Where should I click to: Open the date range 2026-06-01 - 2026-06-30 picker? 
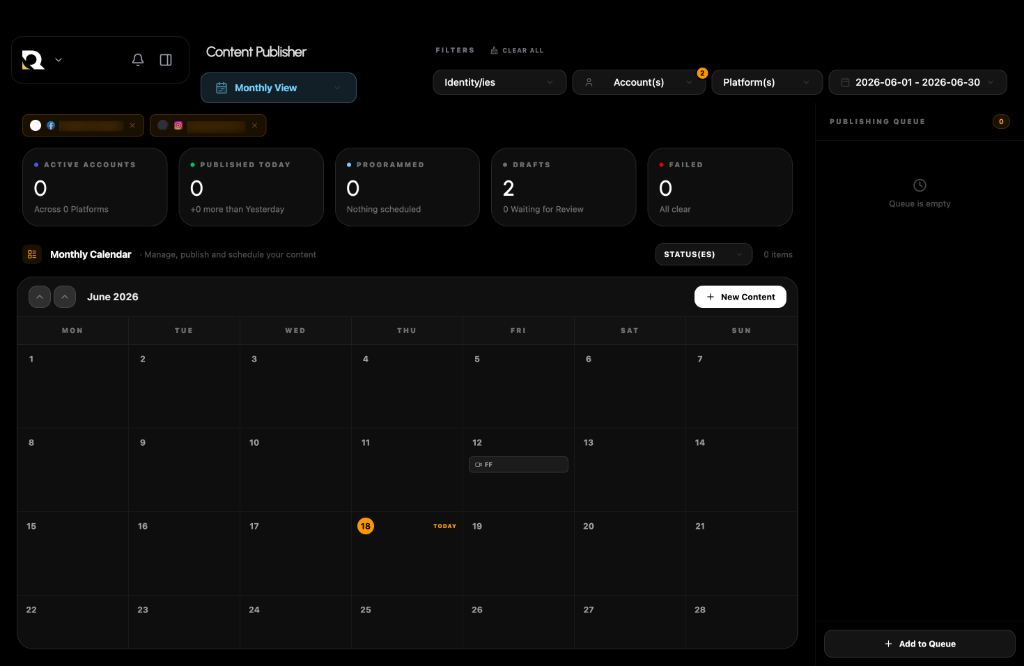pos(918,82)
